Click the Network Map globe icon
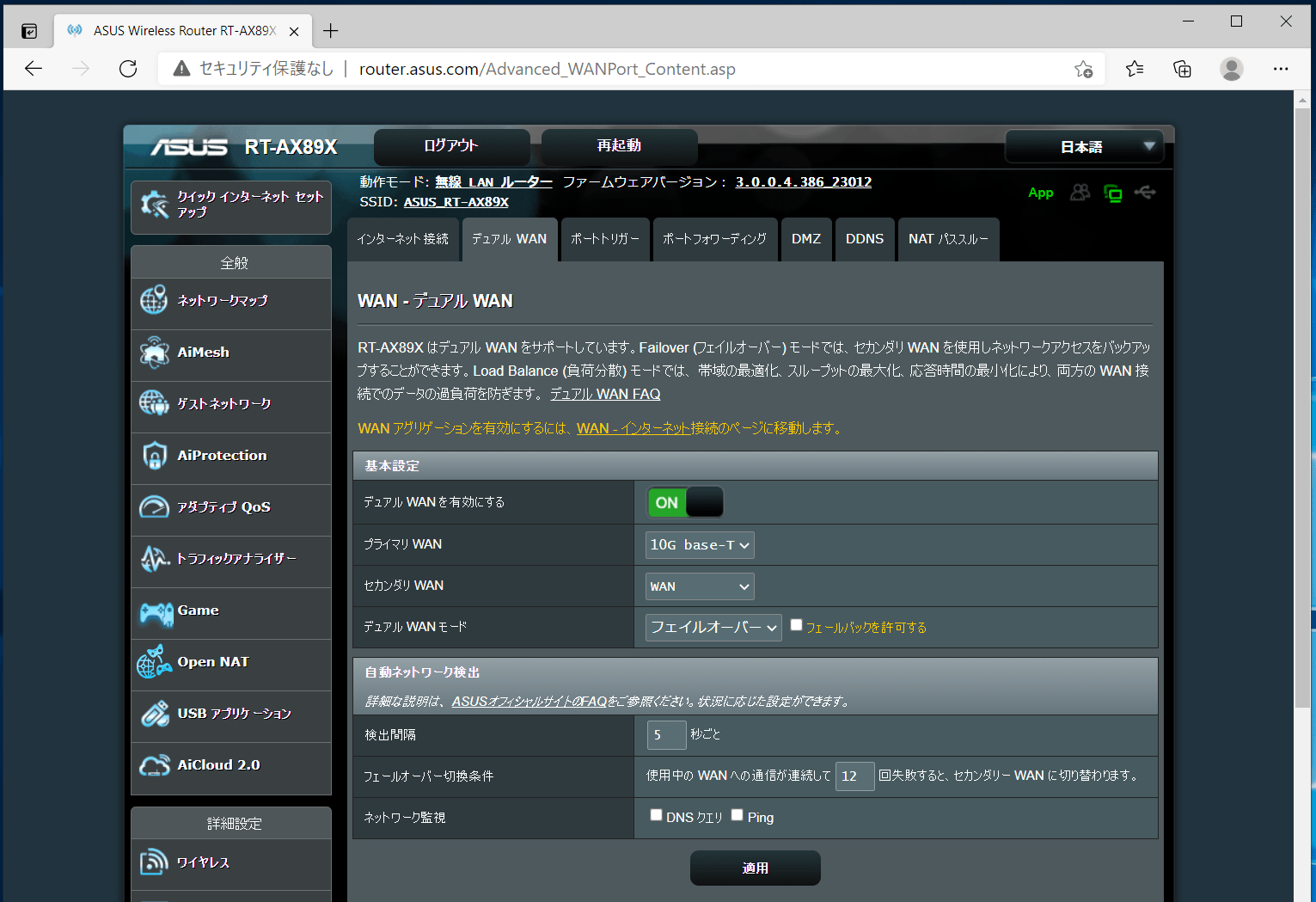This screenshot has width=1316, height=902. pos(154,300)
